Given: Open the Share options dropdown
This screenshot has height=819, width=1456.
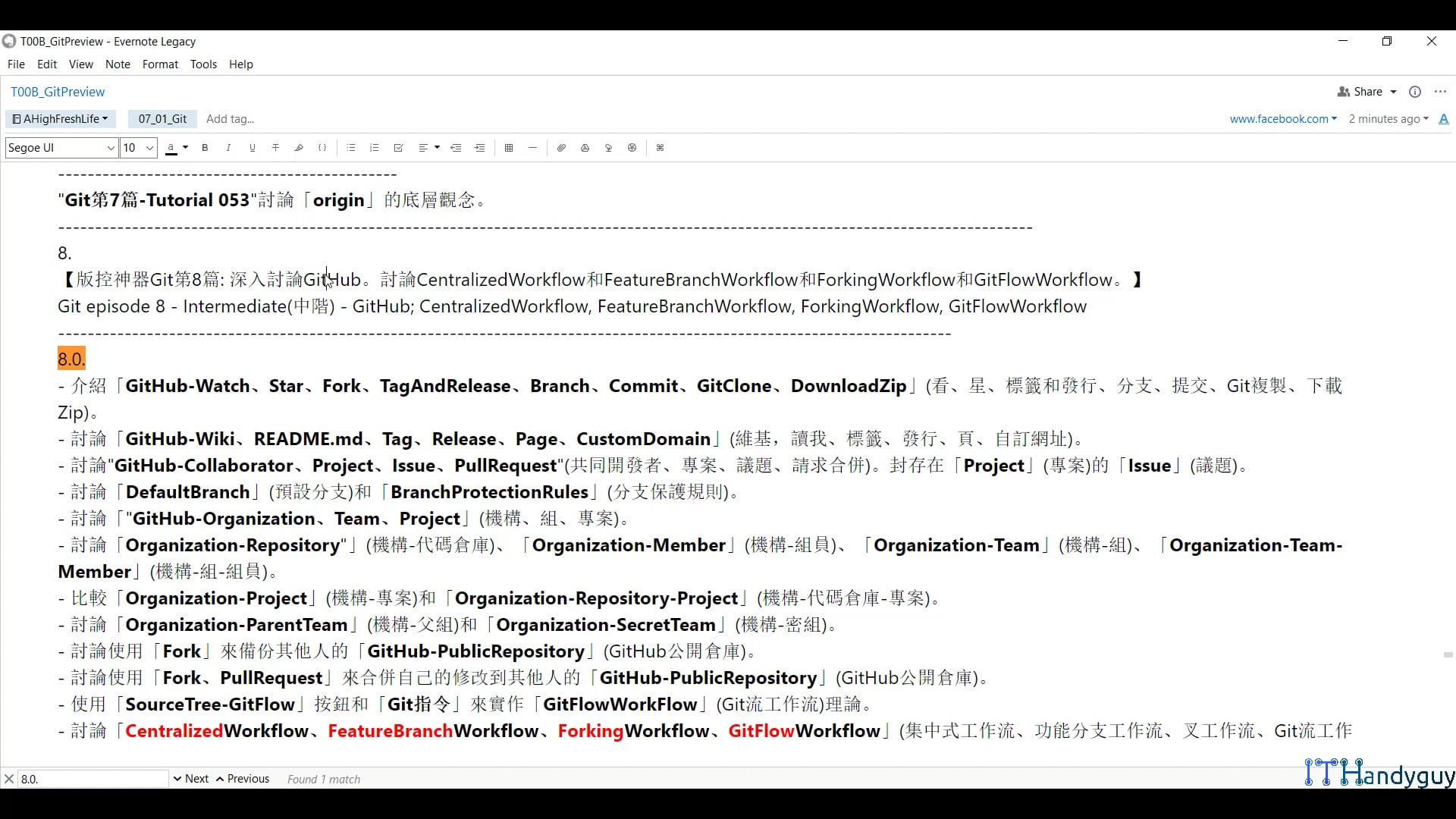Looking at the screenshot, I should [x=1394, y=91].
